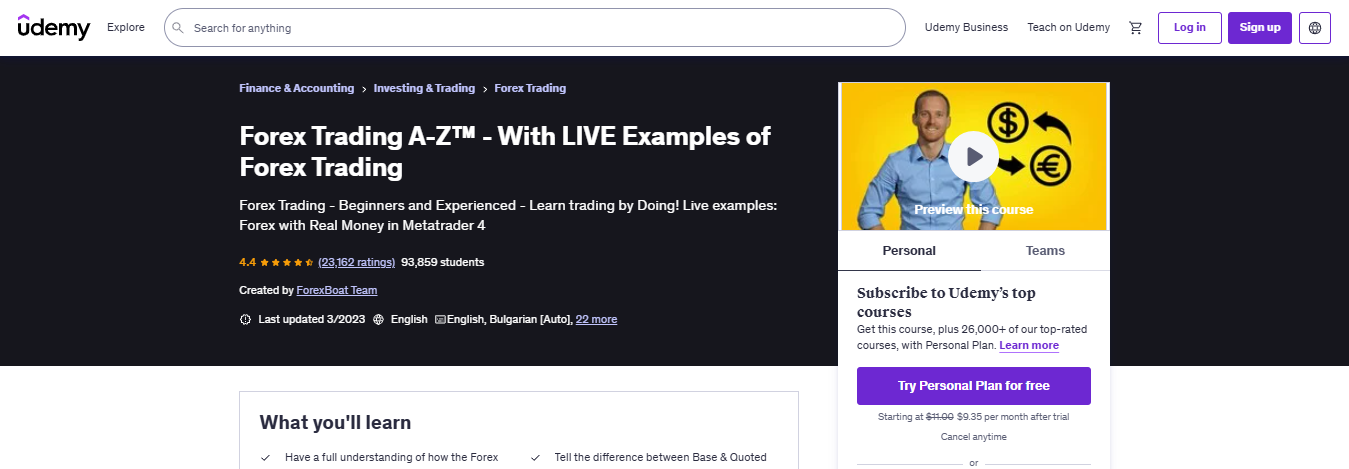Click the course title 'Forex Trading A-Z™'
The height and width of the screenshot is (469, 1349).
505,151
